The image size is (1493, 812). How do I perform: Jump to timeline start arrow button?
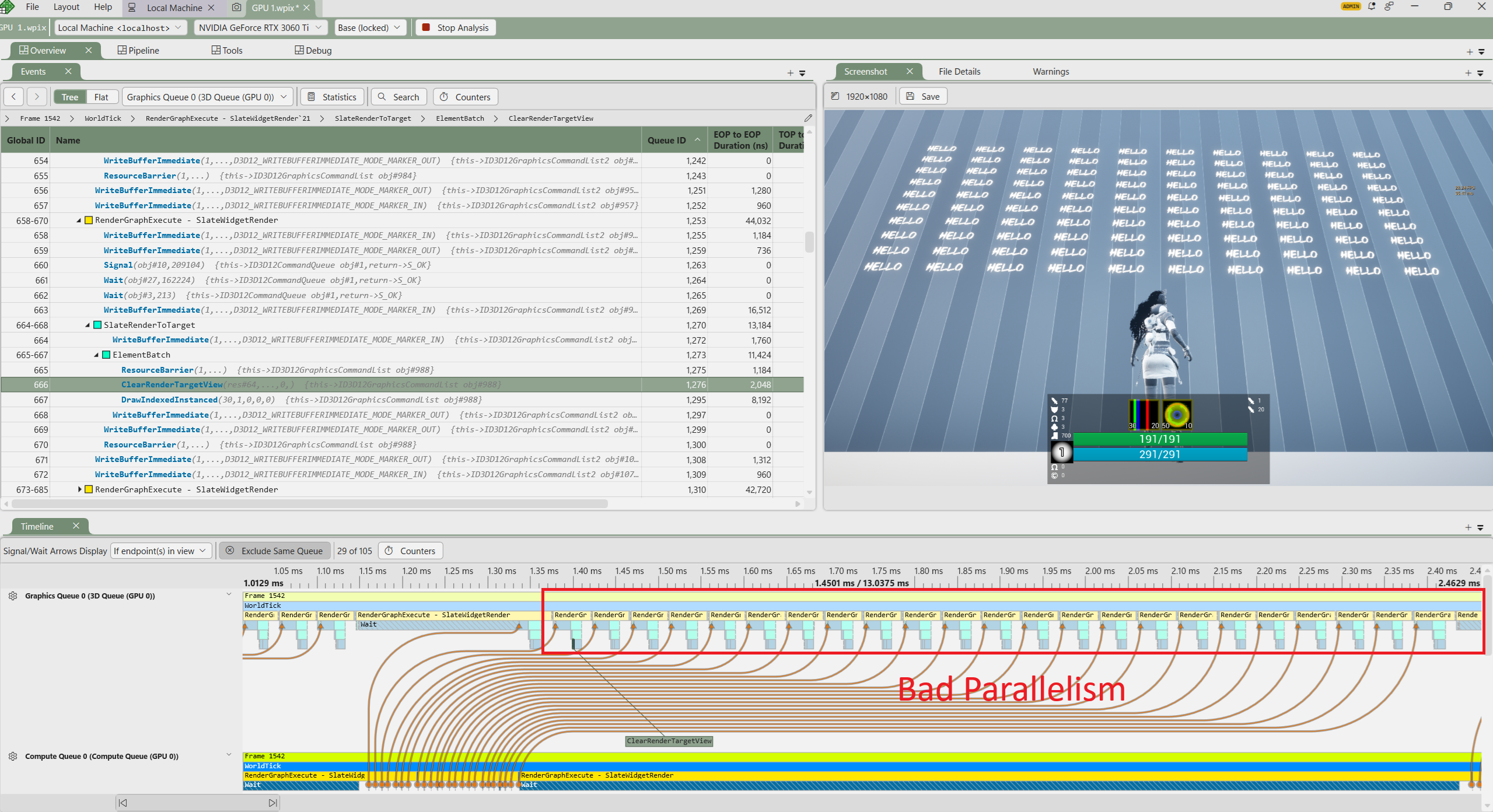coord(123,803)
